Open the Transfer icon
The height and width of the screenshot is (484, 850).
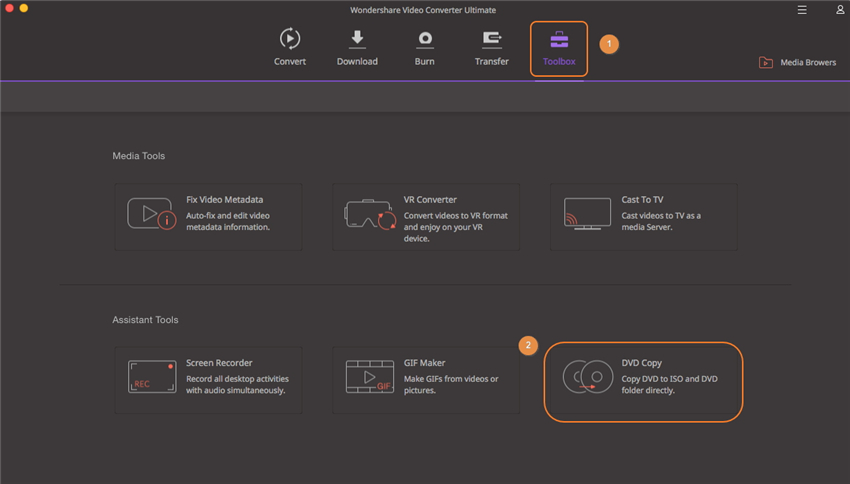point(492,39)
